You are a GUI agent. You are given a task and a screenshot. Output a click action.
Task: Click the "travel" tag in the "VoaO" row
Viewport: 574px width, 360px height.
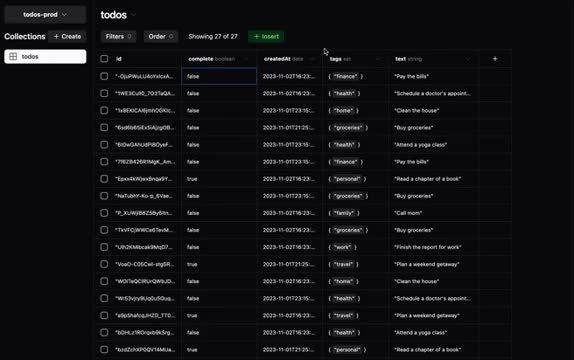[x=343, y=264]
